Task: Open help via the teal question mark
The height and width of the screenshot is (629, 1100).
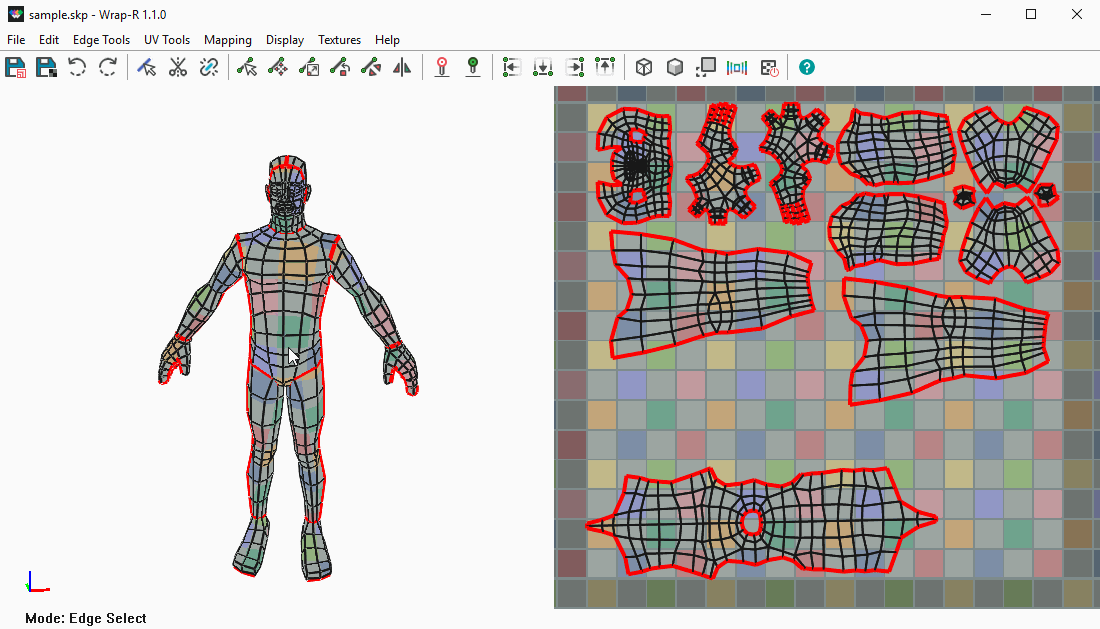Action: click(x=807, y=67)
